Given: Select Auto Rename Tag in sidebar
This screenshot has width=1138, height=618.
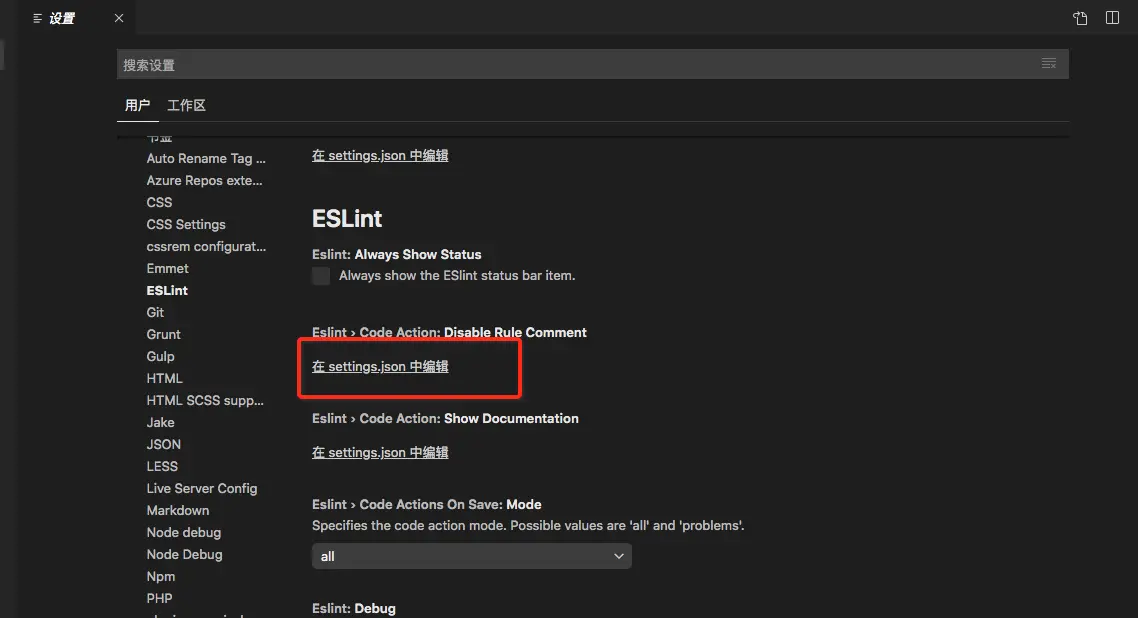Looking at the screenshot, I should tap(206, 158).
